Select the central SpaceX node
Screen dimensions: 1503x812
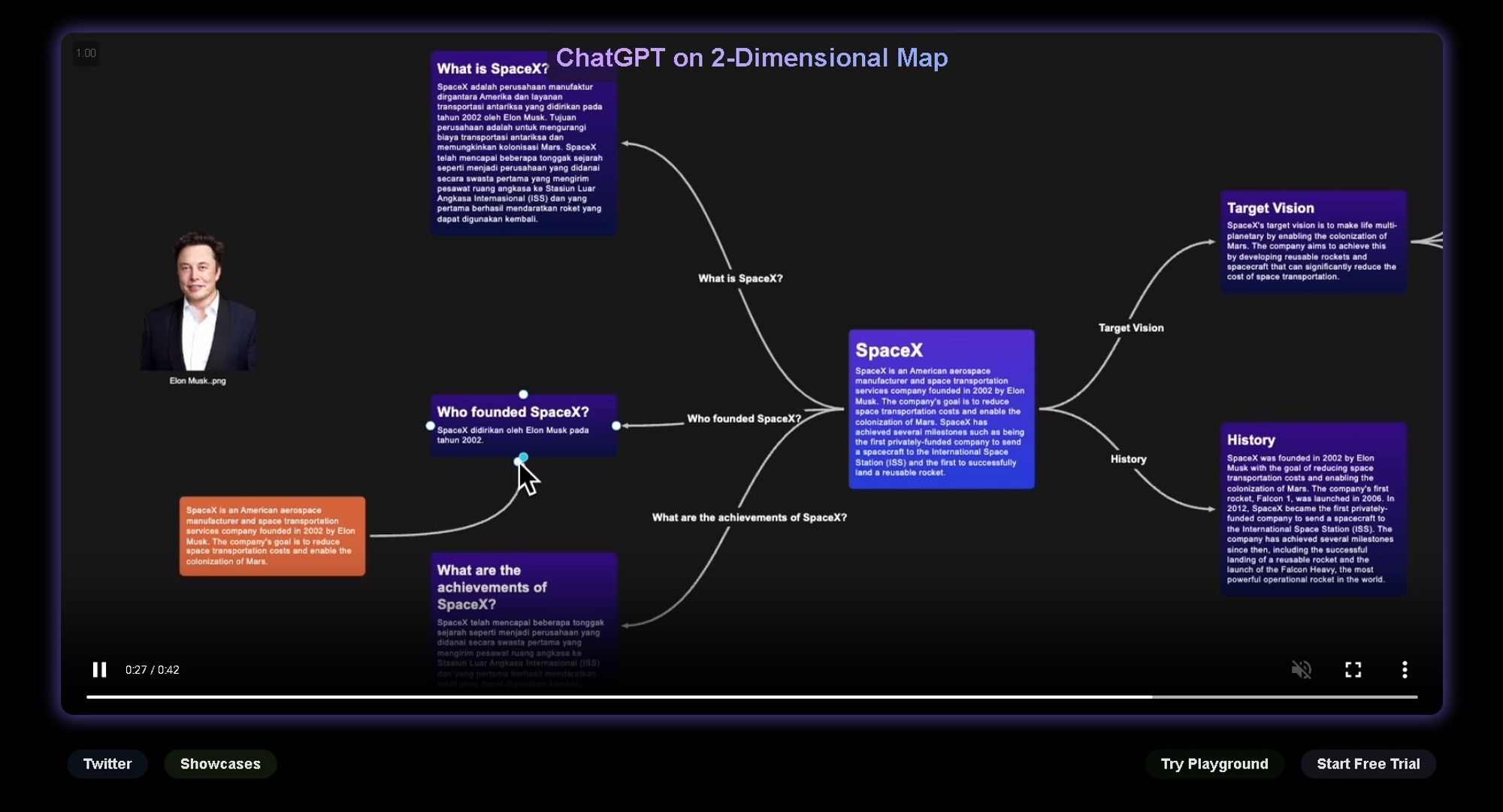pyautogui.click(x=942, y=409)
